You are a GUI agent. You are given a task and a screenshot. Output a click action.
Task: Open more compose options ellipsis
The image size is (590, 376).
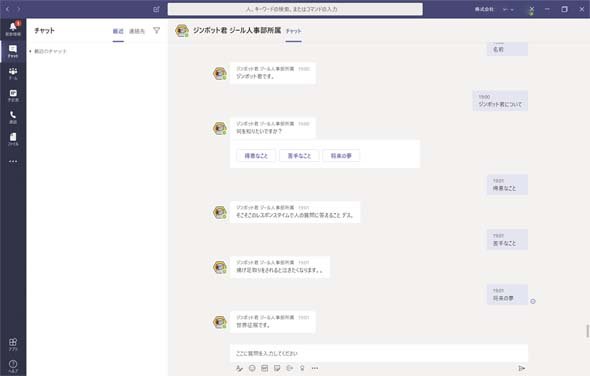click(315, 368)
